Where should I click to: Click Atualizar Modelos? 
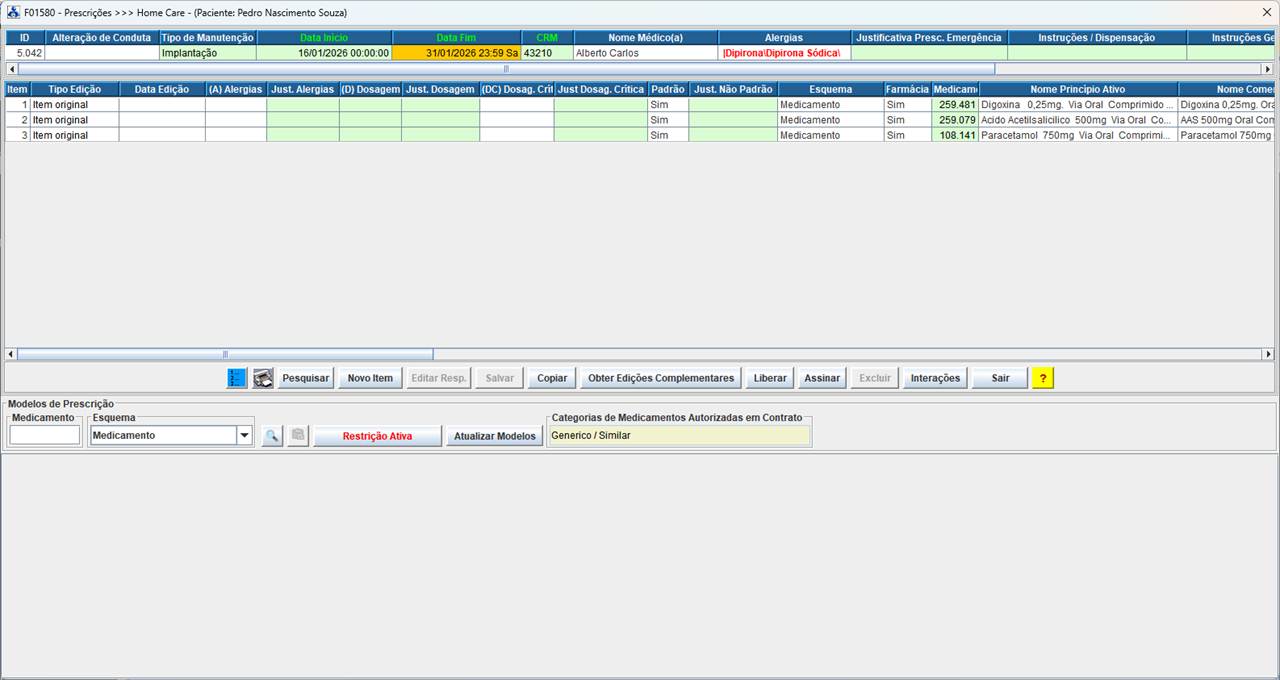494,436
